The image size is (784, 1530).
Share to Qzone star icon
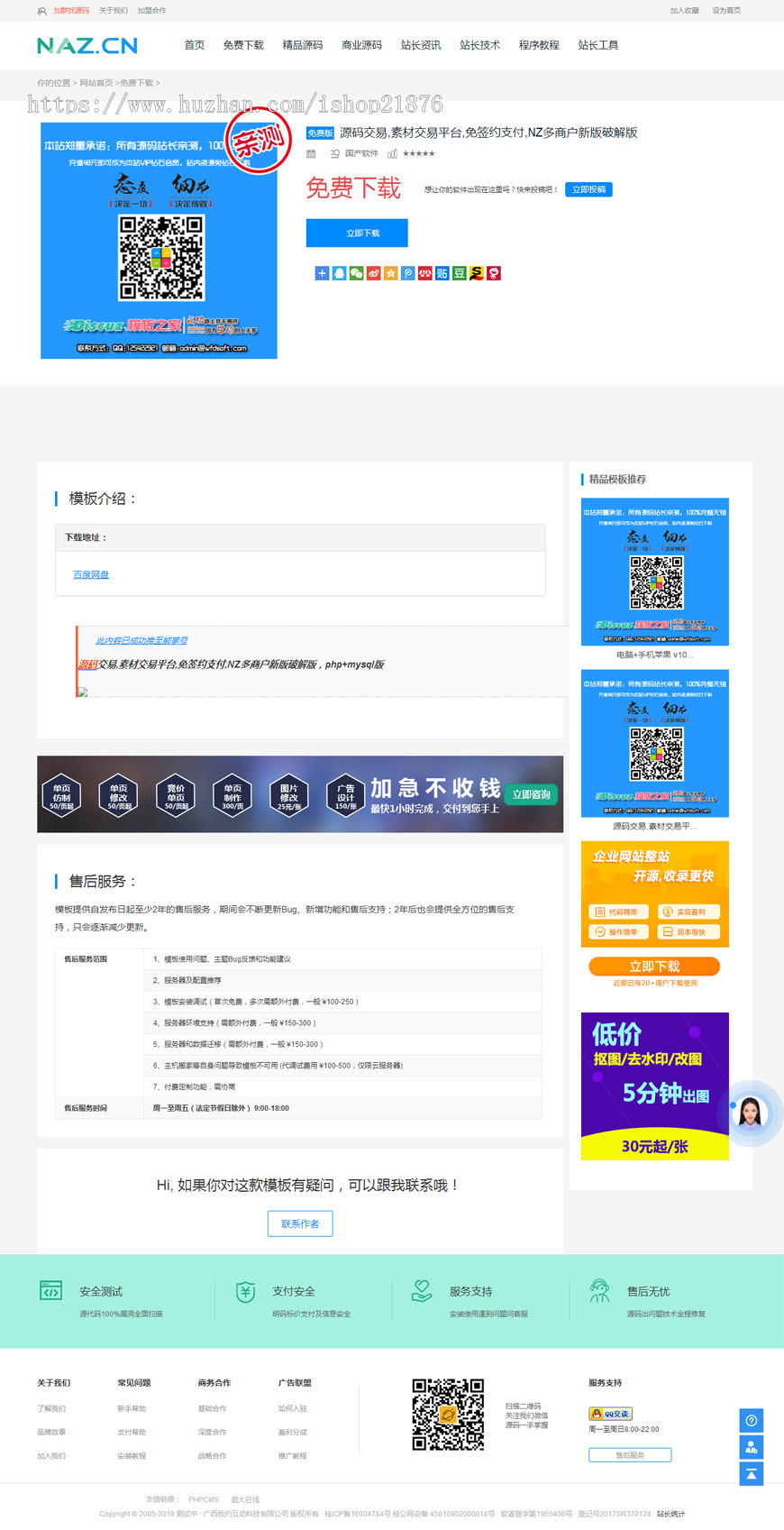click(x=390, y=273)
